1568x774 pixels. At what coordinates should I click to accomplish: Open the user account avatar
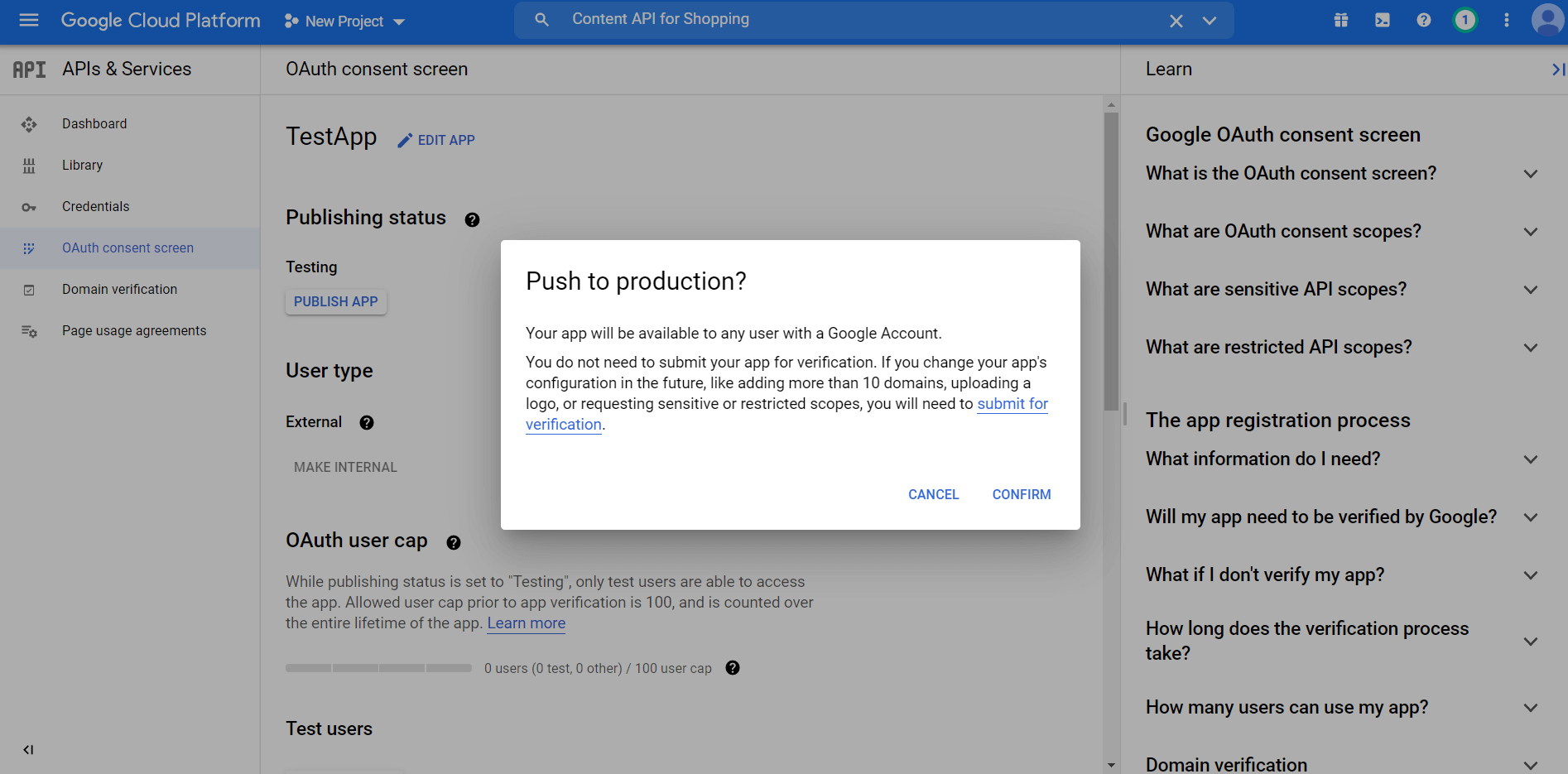pyautogui.click(x=1547, y=20)
